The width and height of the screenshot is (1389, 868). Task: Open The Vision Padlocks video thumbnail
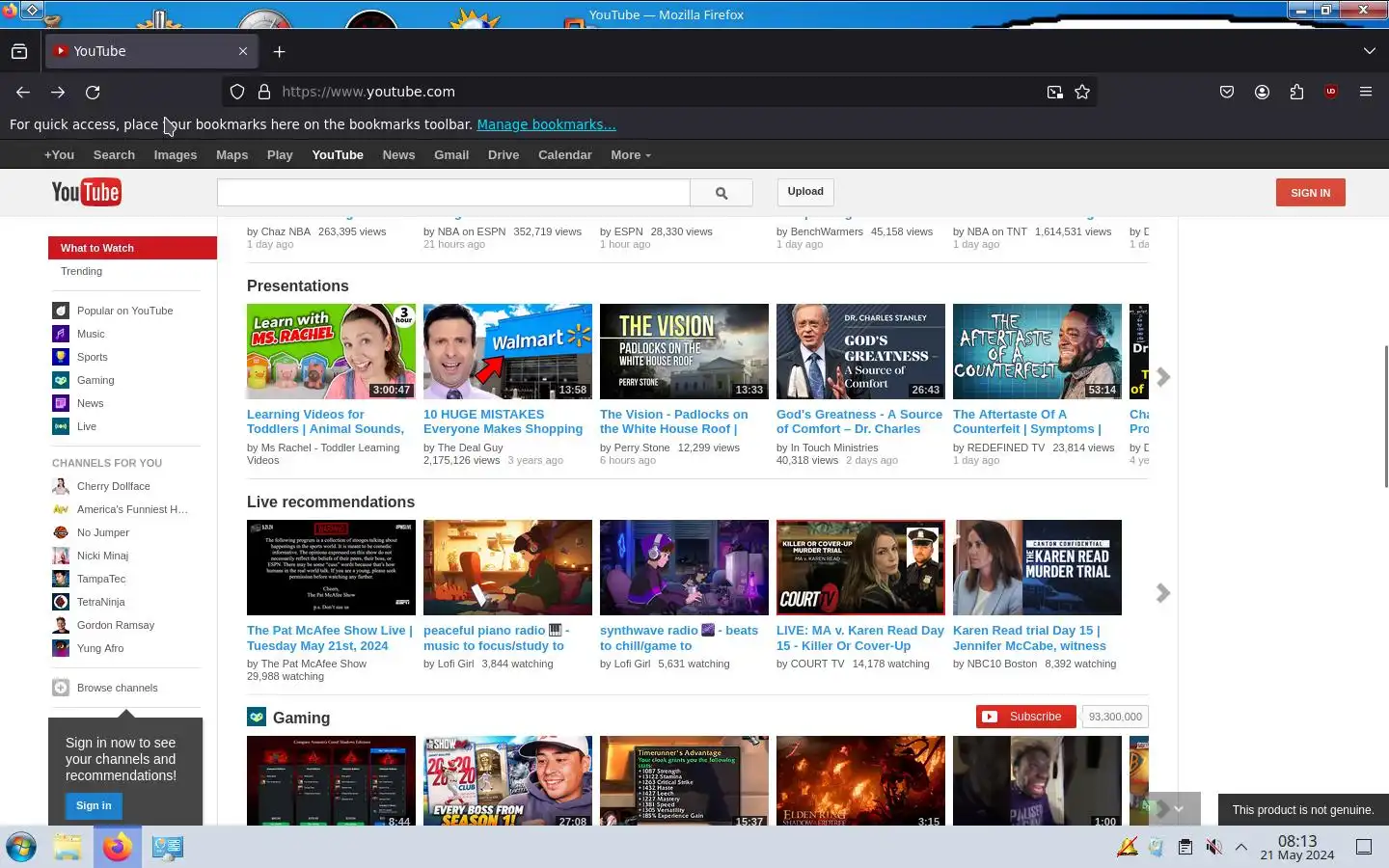684,351
